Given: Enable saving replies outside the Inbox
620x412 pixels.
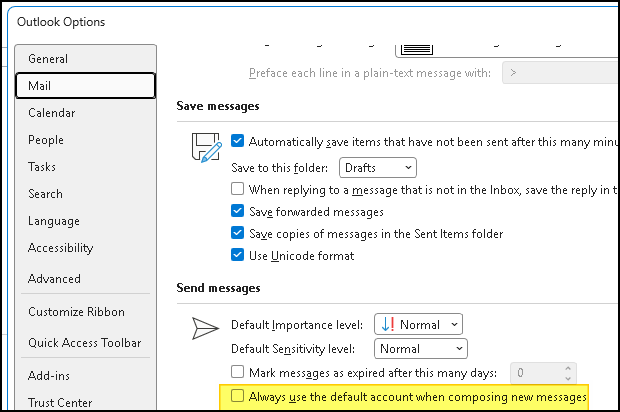Looking at the screenshot, I should click(237, 189).
